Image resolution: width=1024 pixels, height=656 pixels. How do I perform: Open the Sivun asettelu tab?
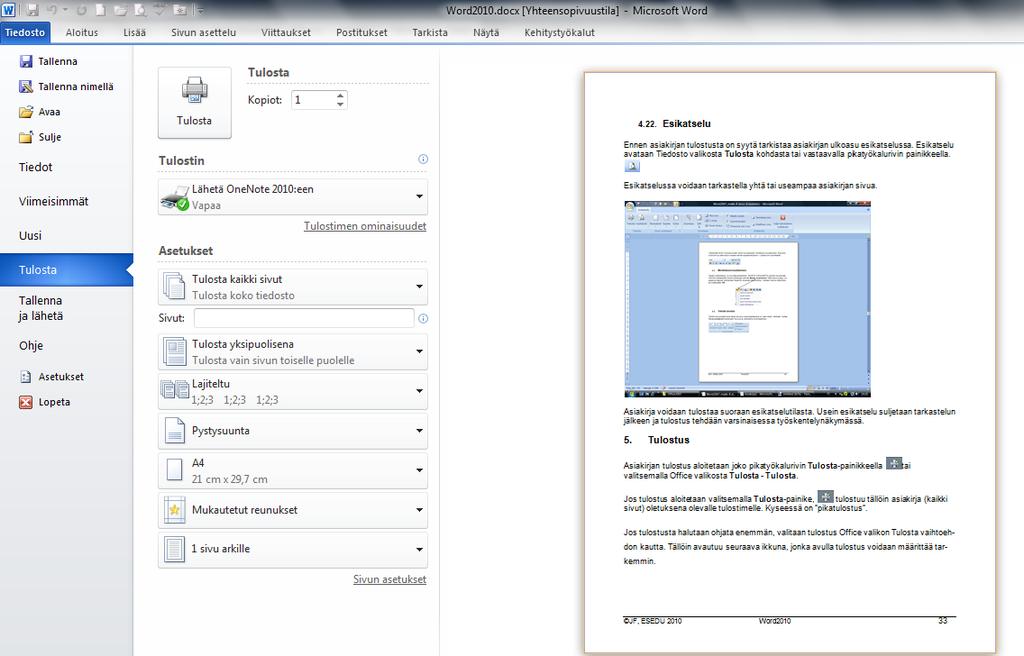click(x=204, y=32)
